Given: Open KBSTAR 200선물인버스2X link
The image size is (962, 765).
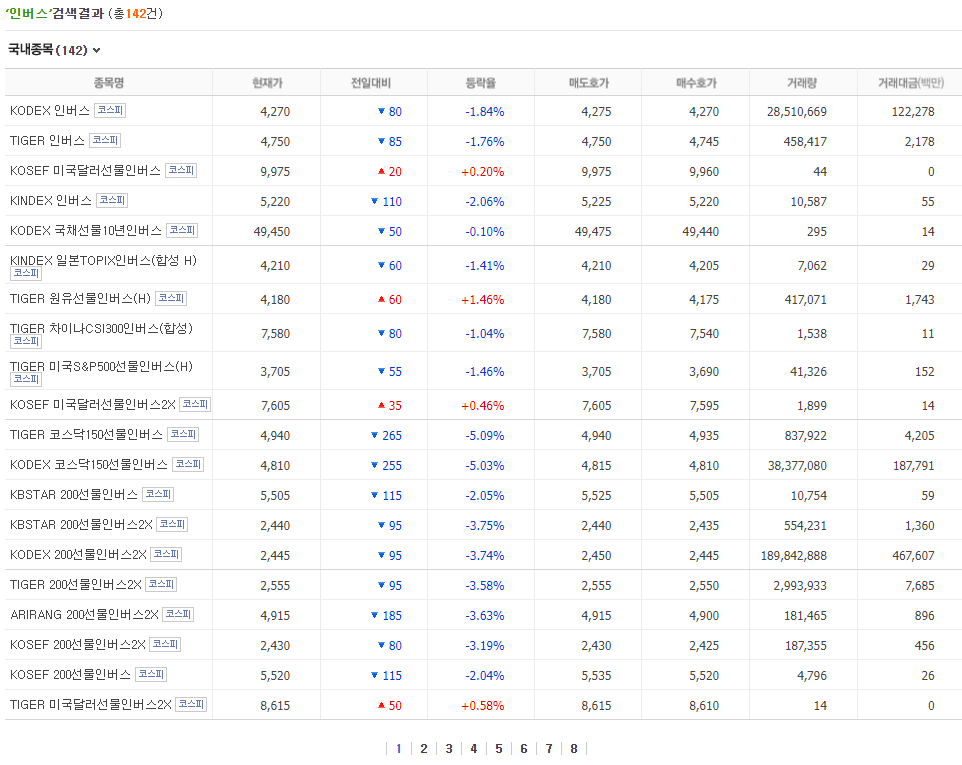Looking at the screenshot, I should 81,525.
